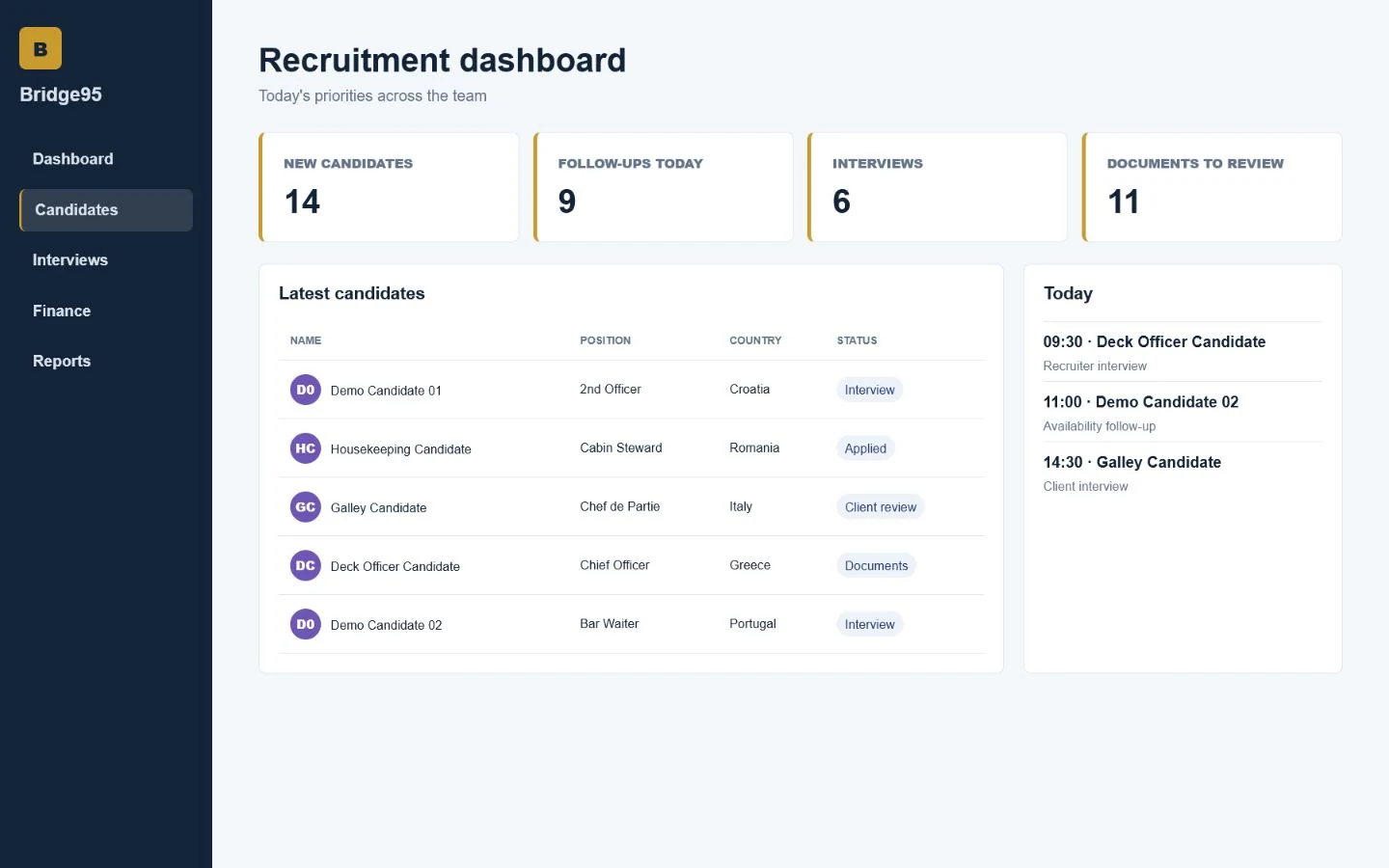
Task: Click the "Bar Waiter" position cell
Action: pyautogui.click(x=610, y=624)
